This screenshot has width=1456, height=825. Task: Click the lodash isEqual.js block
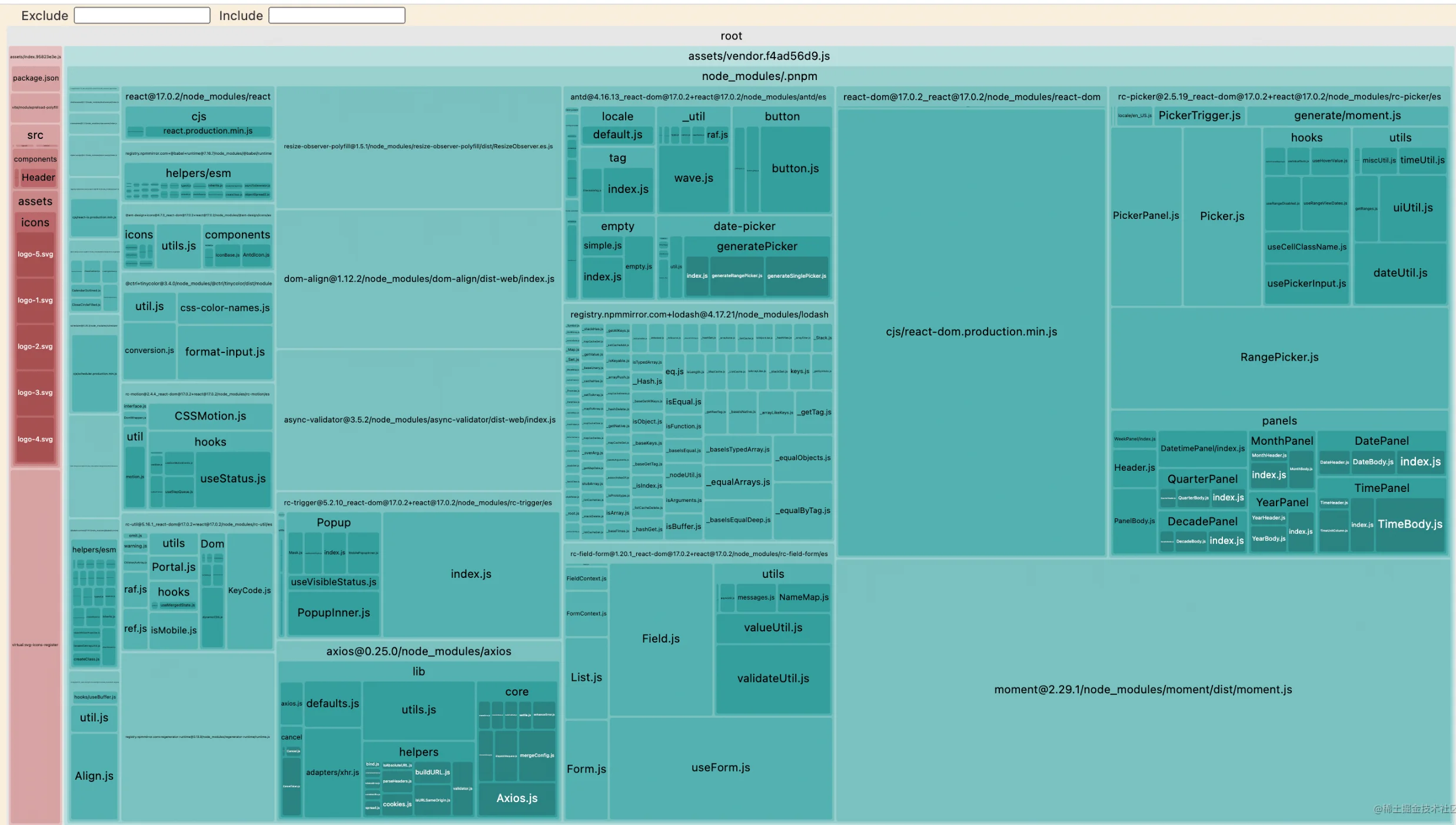point(683,402)
